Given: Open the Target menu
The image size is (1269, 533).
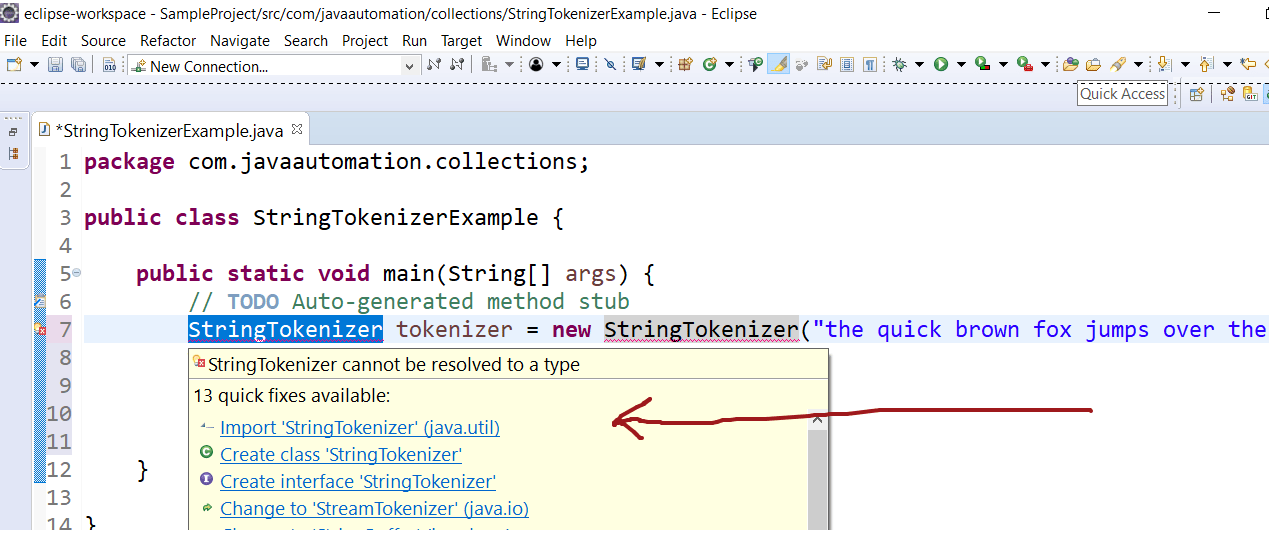Looking at the screenshot, I should 462,41.
